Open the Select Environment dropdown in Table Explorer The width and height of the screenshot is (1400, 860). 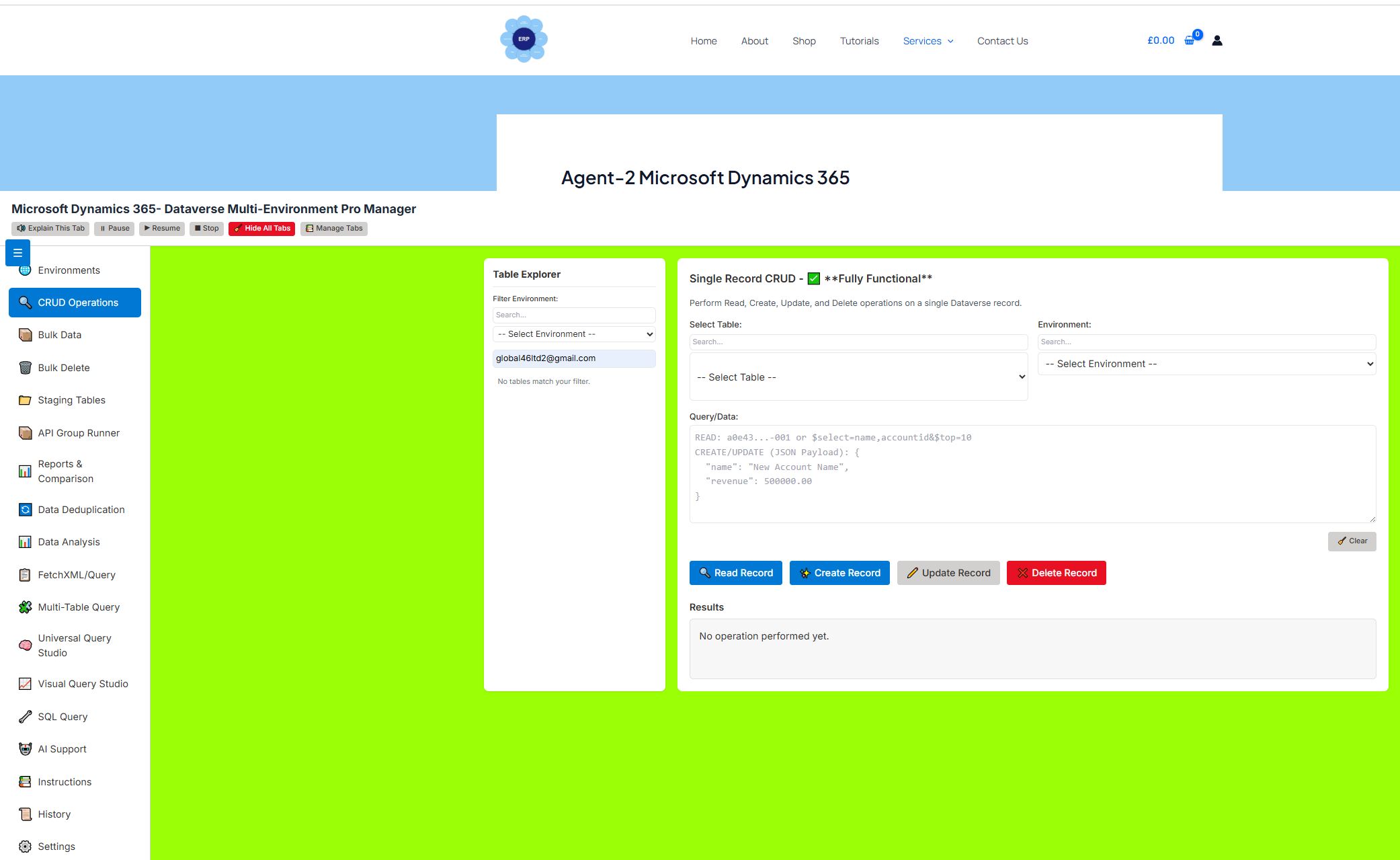point(573,334)
